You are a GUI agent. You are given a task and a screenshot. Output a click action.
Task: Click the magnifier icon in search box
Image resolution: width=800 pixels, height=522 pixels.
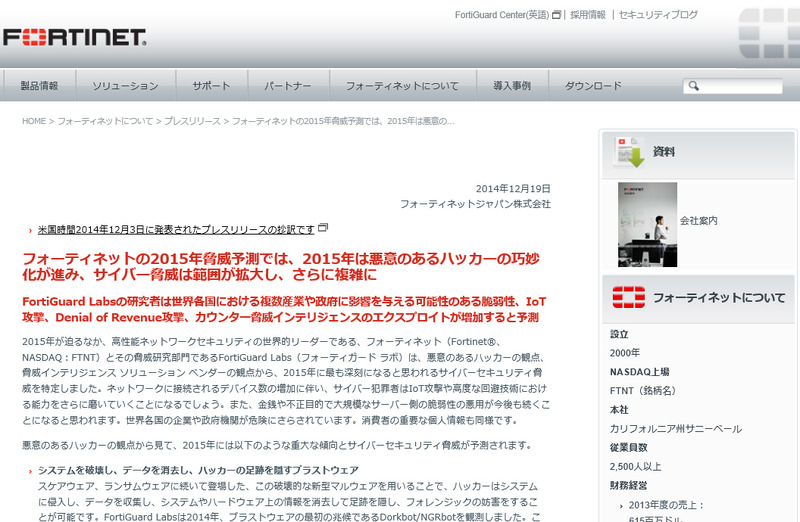pyautogui.click(x=692, y=87)
